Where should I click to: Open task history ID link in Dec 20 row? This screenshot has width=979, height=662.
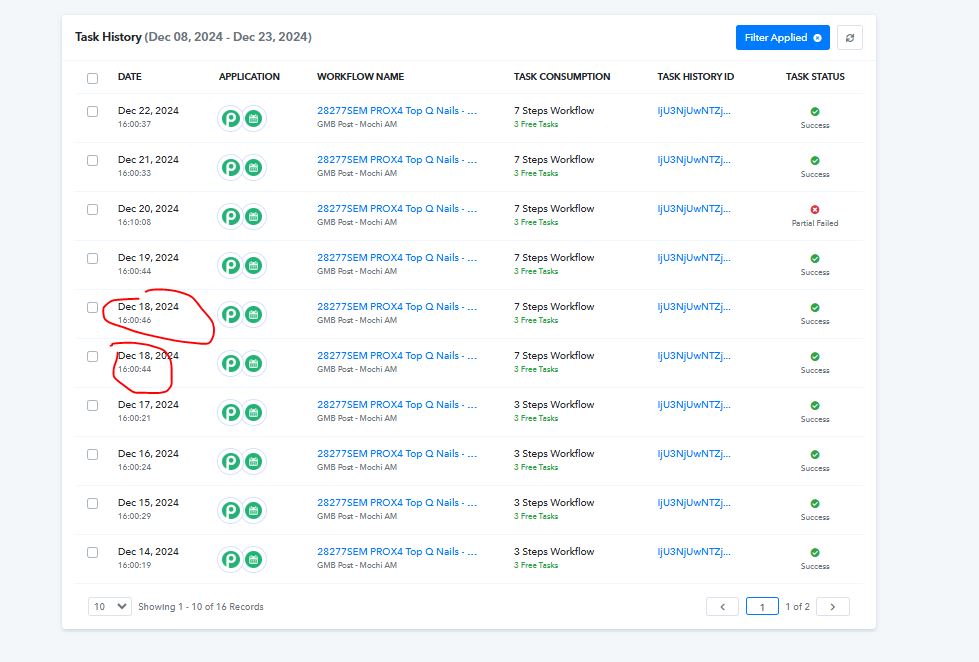[x=694, y=209]
